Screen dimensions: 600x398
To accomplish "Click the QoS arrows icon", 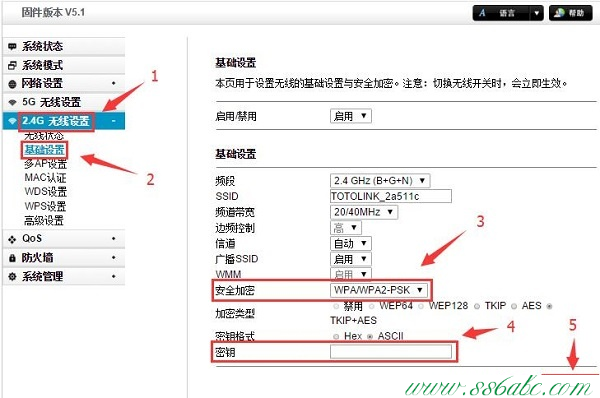I will pyautogui.click(x=12, y=239).
